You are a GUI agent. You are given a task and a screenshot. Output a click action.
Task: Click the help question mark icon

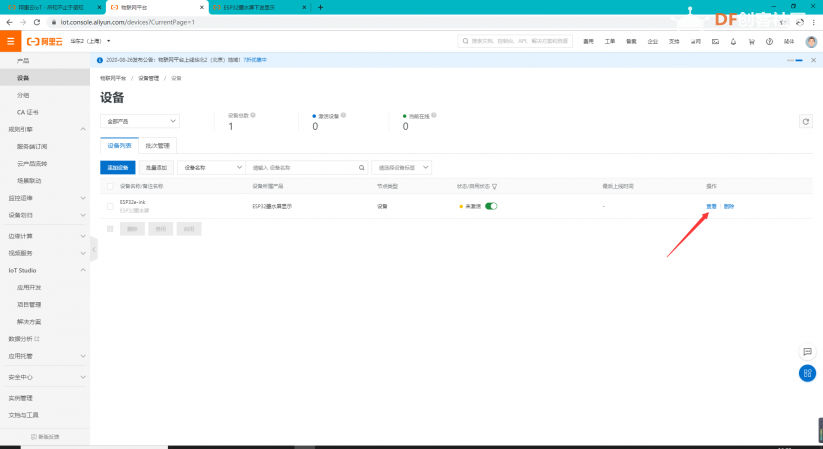[x=769, y=41]
